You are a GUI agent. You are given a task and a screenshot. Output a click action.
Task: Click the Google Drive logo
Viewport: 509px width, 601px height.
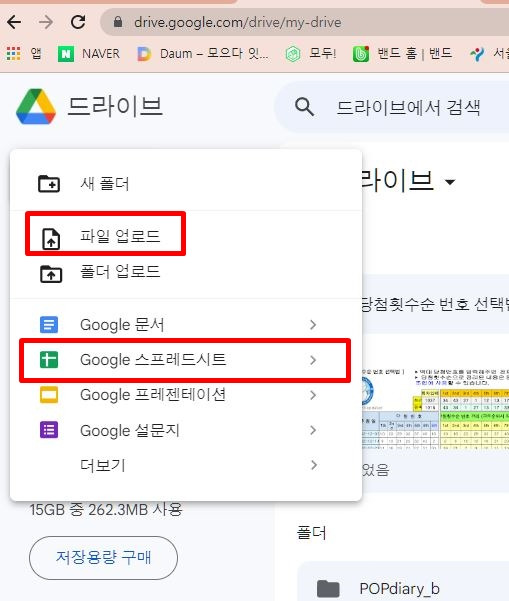tap(36, 107)
